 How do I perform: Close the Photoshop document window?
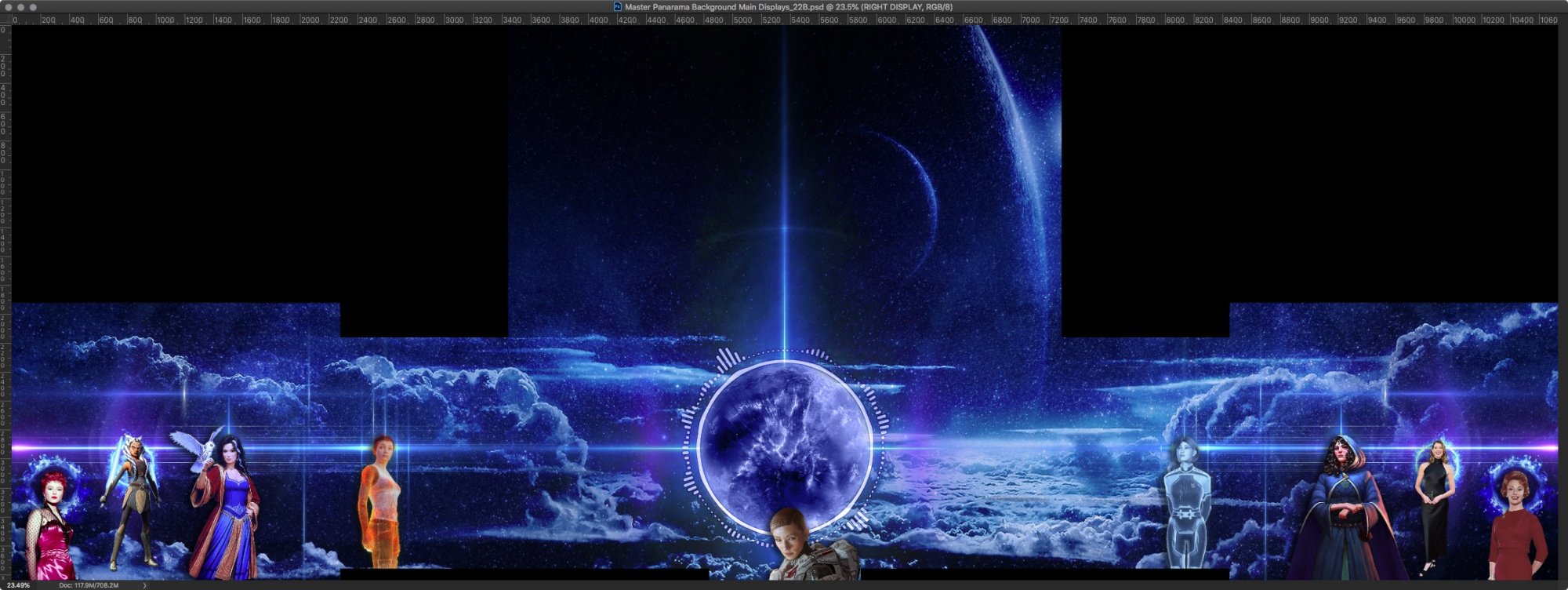[x=8, y=7]
